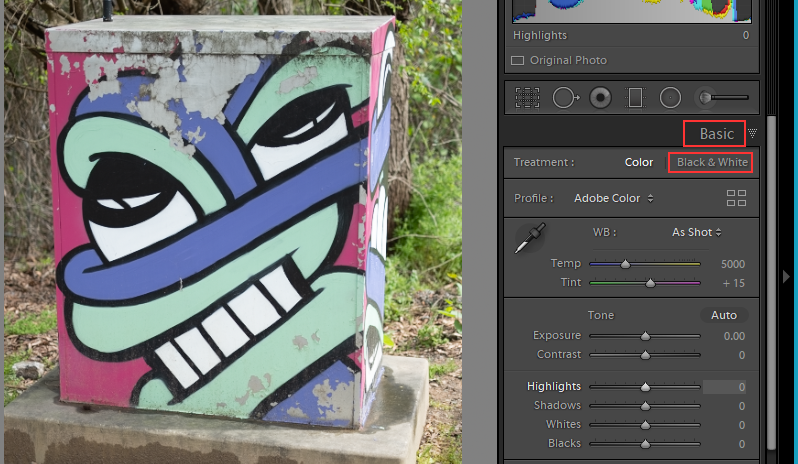Pick the White Balance Selector eyedropper
The height and width of the screenshot is (464, 798).
530,238
